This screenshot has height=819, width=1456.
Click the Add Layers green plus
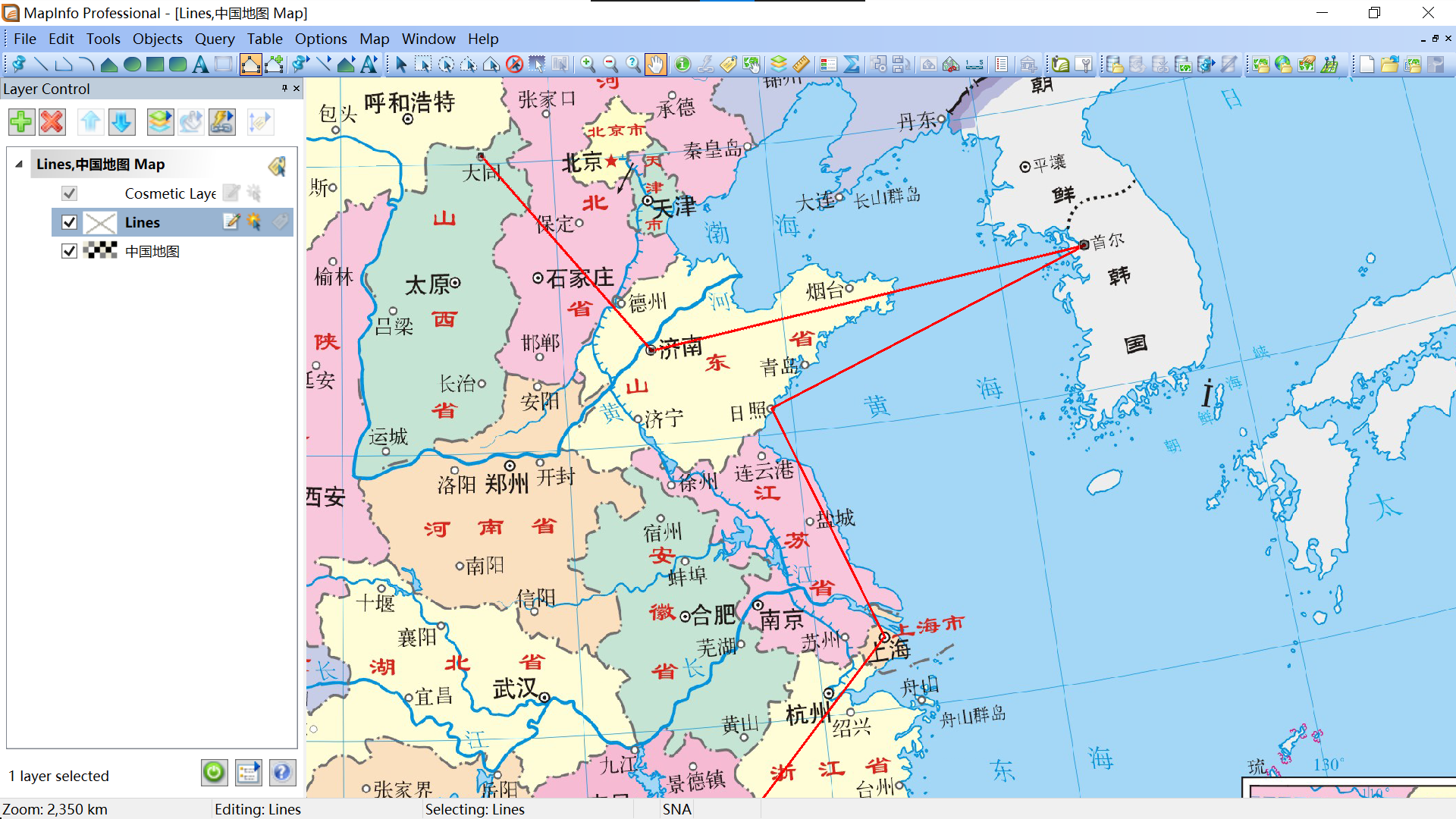[21, 121]
